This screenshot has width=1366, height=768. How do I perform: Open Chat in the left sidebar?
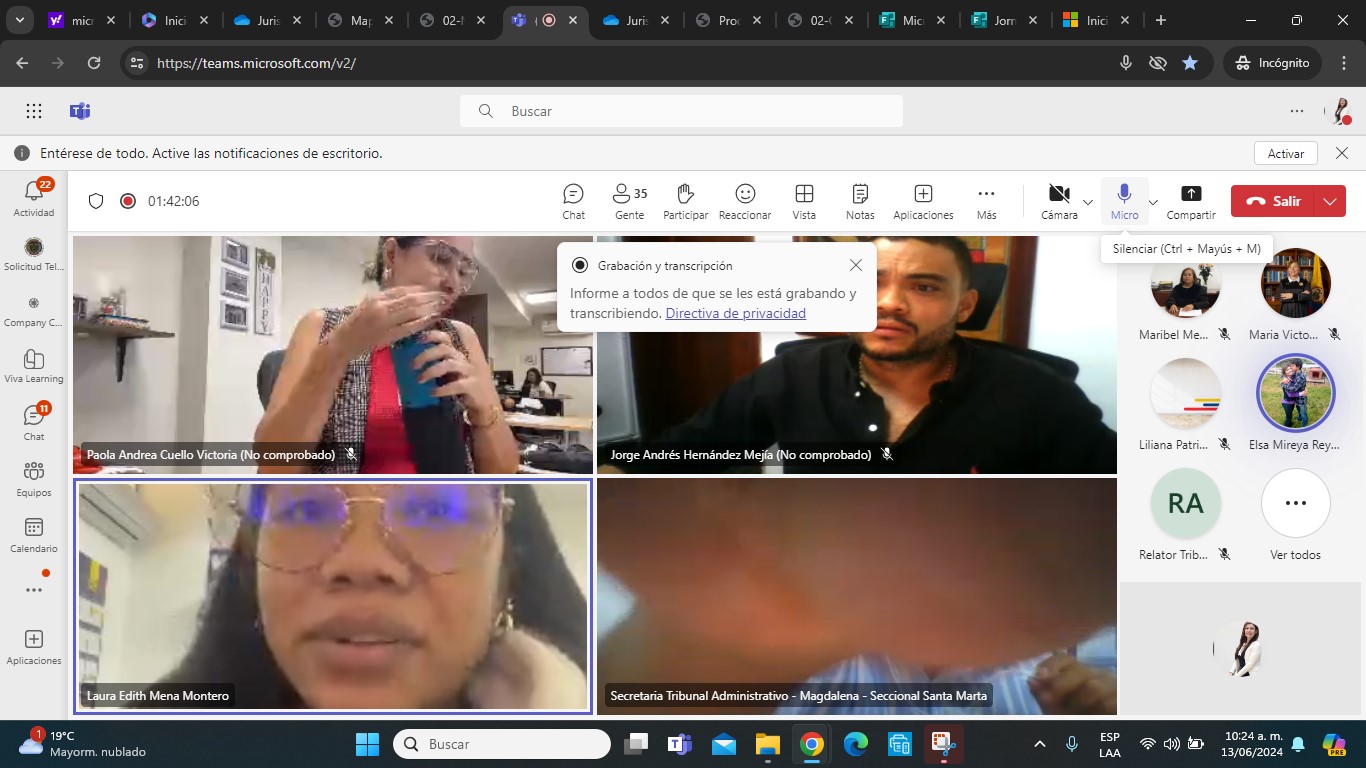coord(34,422)
